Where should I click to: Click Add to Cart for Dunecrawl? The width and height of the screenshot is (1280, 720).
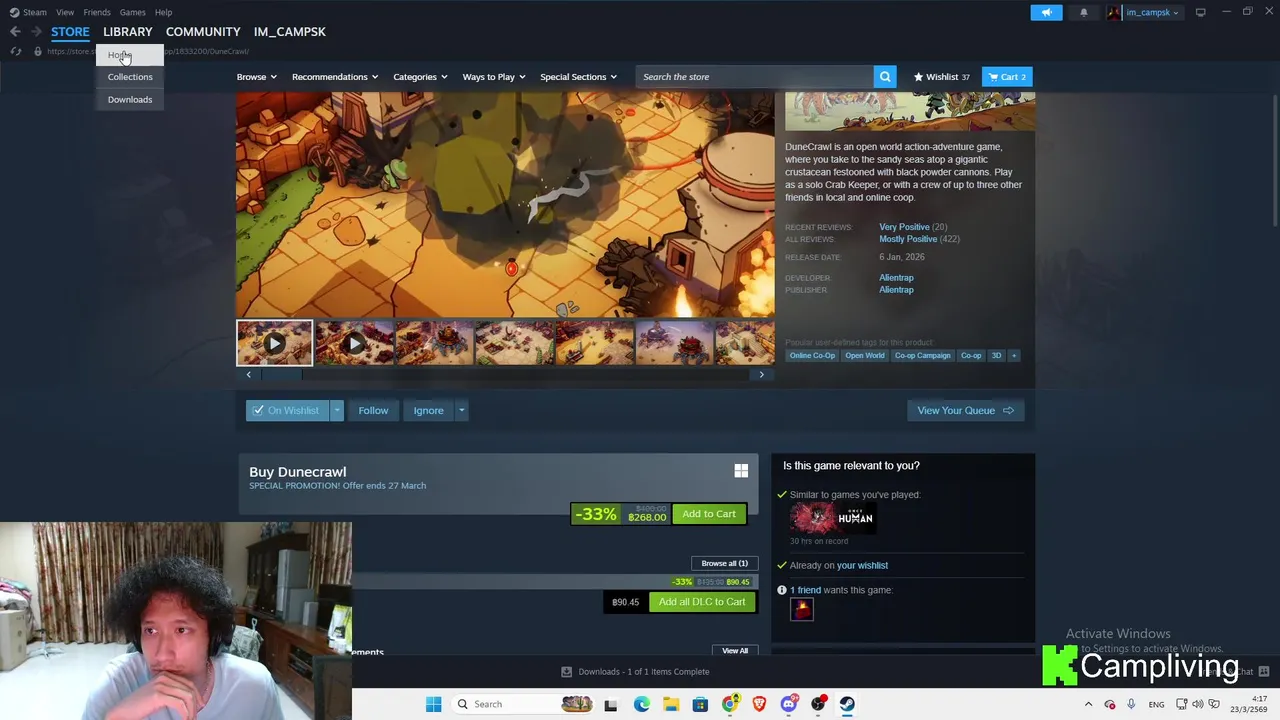(x=709, y=514)
